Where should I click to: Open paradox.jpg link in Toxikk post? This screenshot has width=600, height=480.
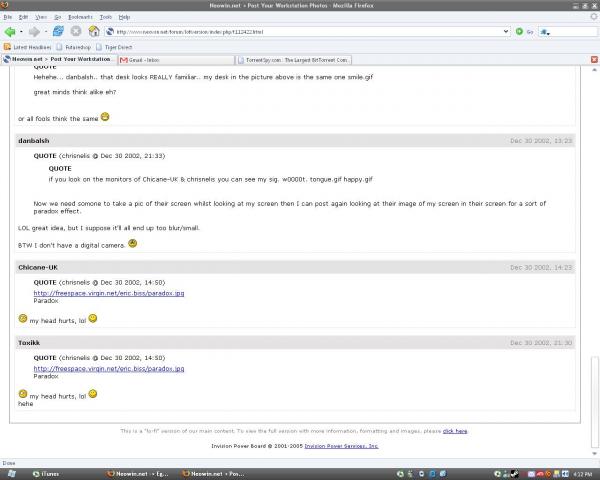pyautogui.click(x=109, y=369)
